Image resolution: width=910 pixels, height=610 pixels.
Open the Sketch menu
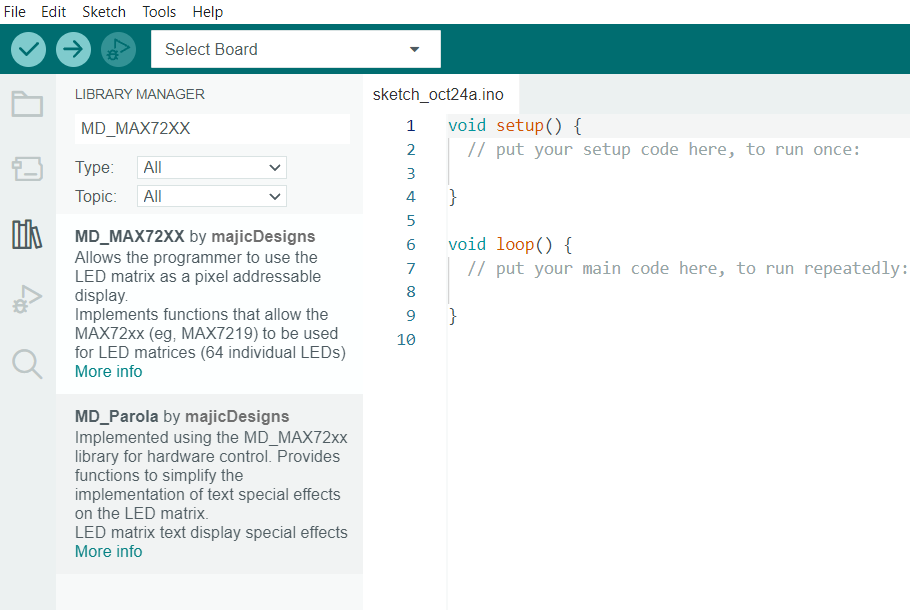(104, 12)
